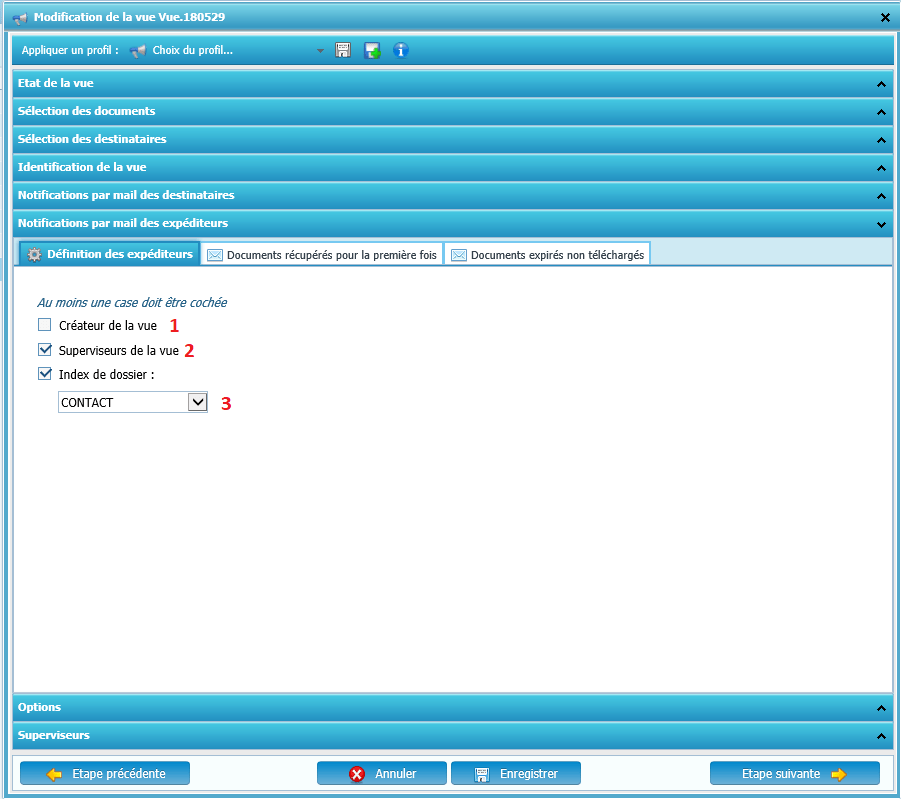Expand the Sélection des destinataires section
This screenshot has height=799, width=901.
pyautogui.click(x=450, y=140)
